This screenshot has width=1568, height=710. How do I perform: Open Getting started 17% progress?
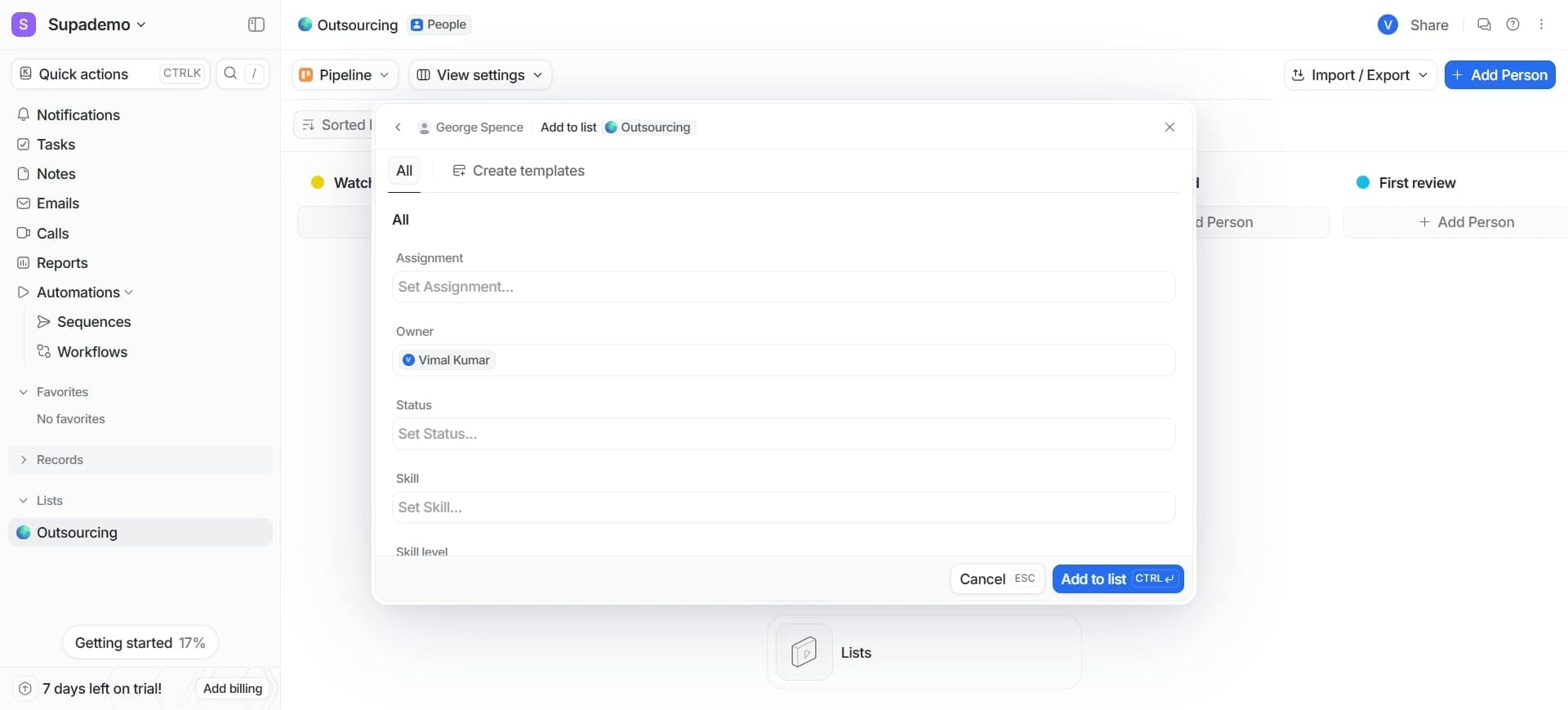140,642
